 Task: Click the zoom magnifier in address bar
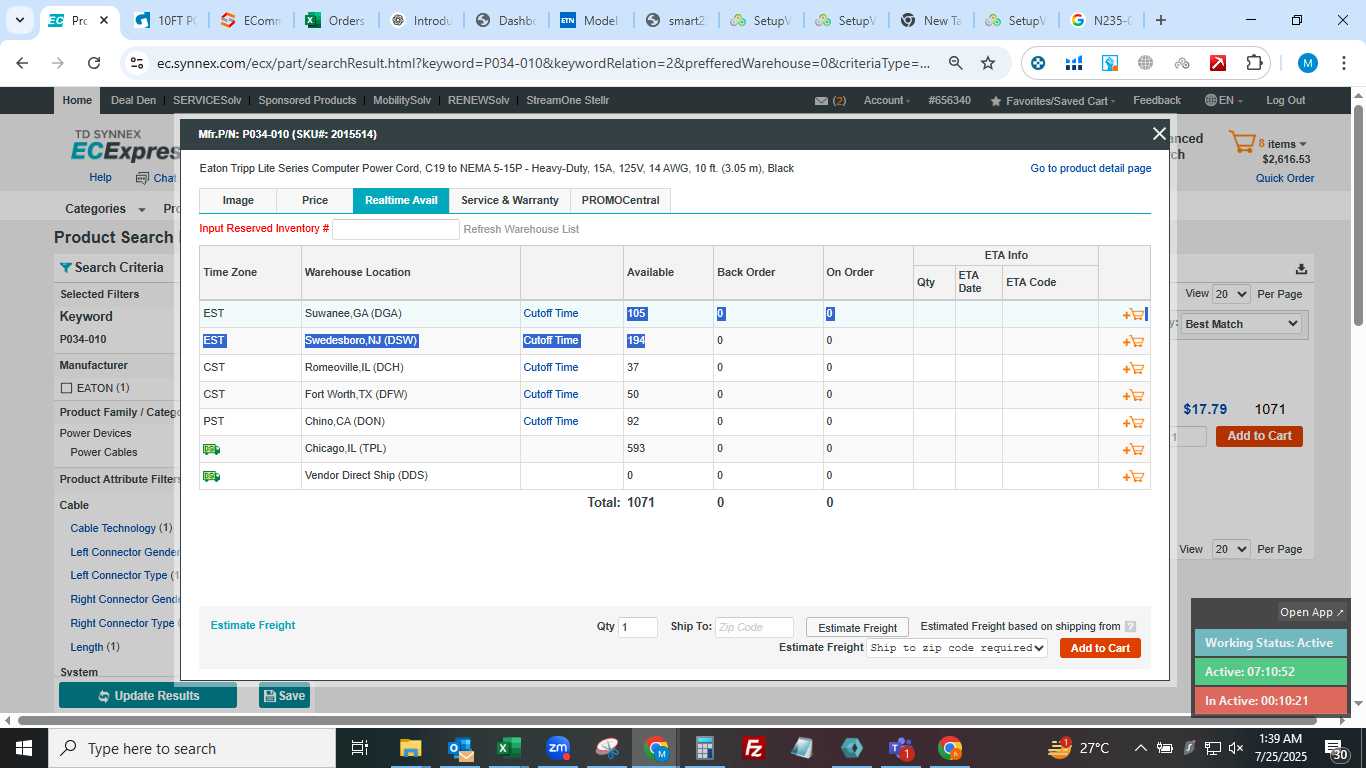point(956,63)
